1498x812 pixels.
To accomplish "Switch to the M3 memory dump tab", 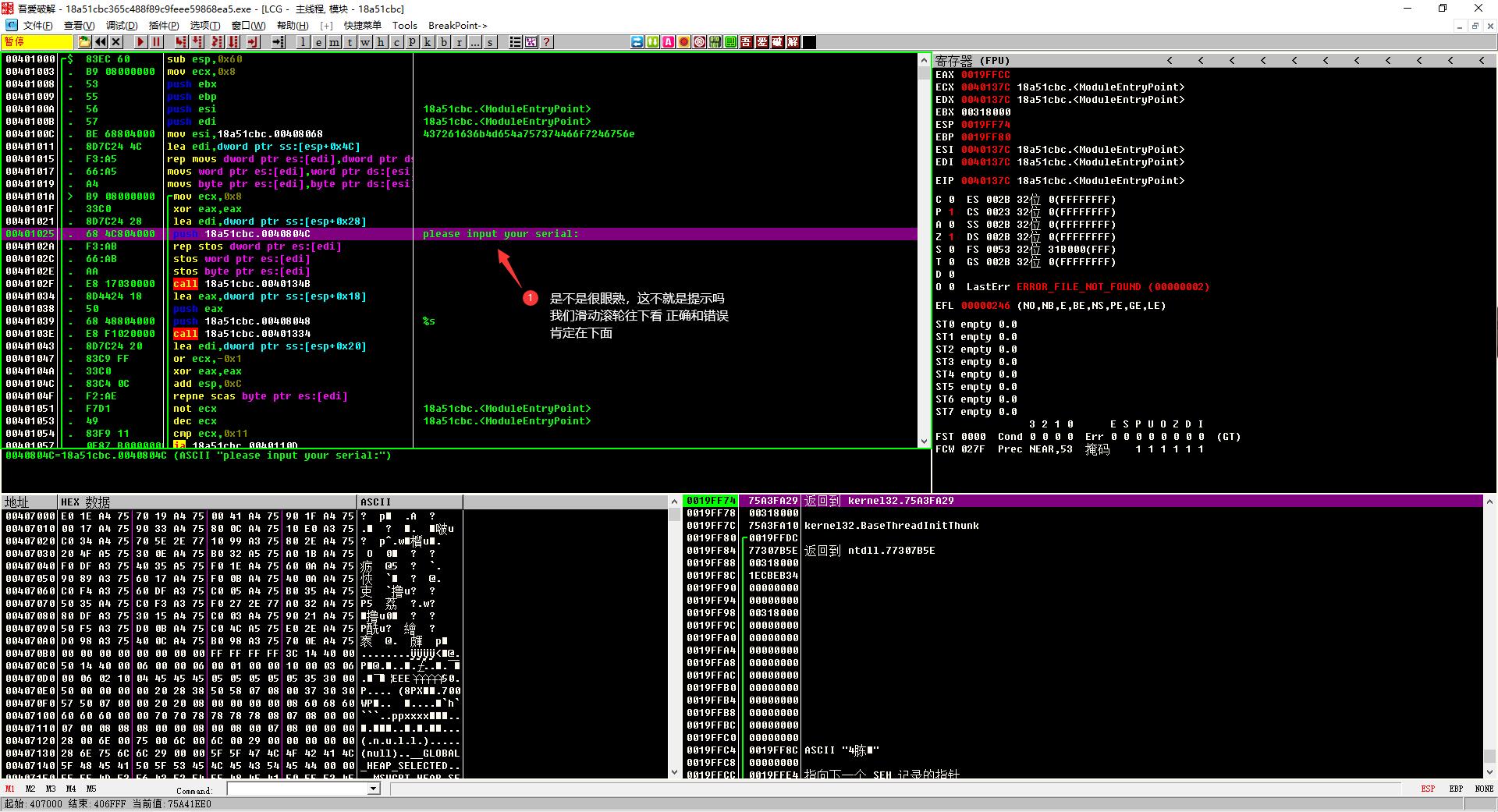I will tap(51, 789).
